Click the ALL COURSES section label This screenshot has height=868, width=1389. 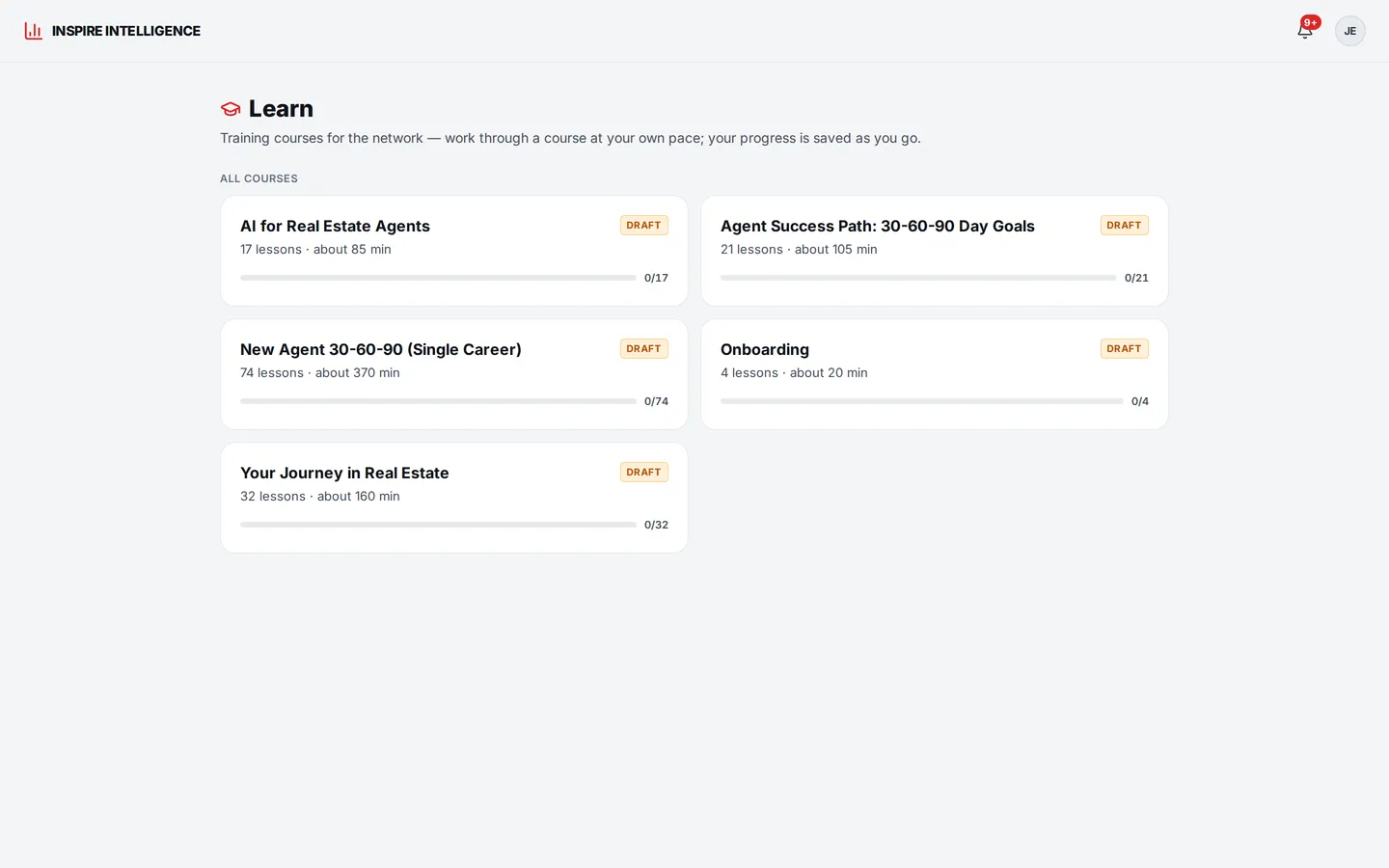click(259, 178)
